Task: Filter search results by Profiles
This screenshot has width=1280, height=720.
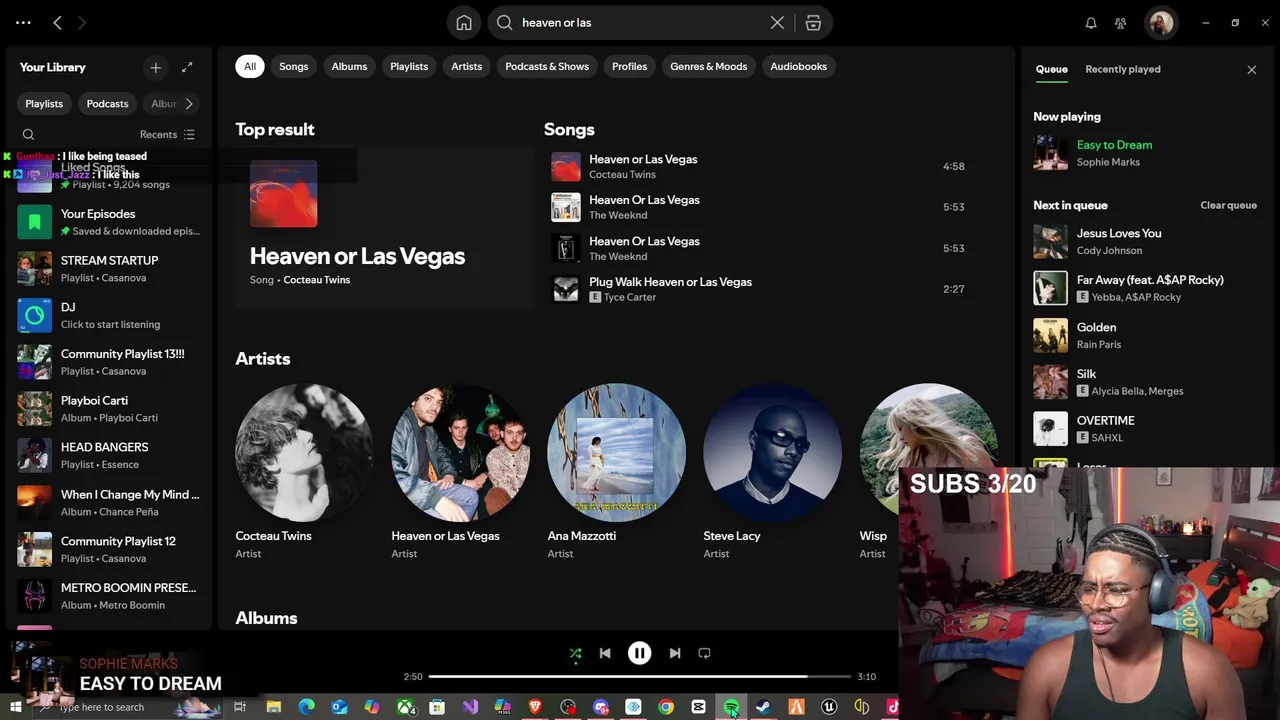Action: pos(629,66)
